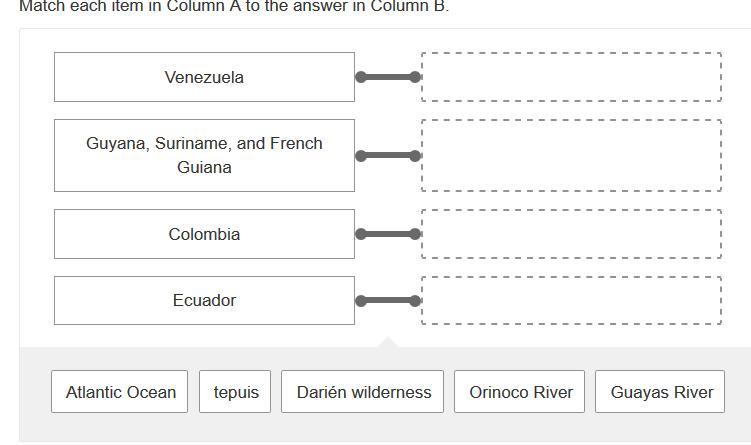Click the Guyana, Suriname, and French Guiana box
The height and width of the screenshot is (445, 751).
coord(204,155)
